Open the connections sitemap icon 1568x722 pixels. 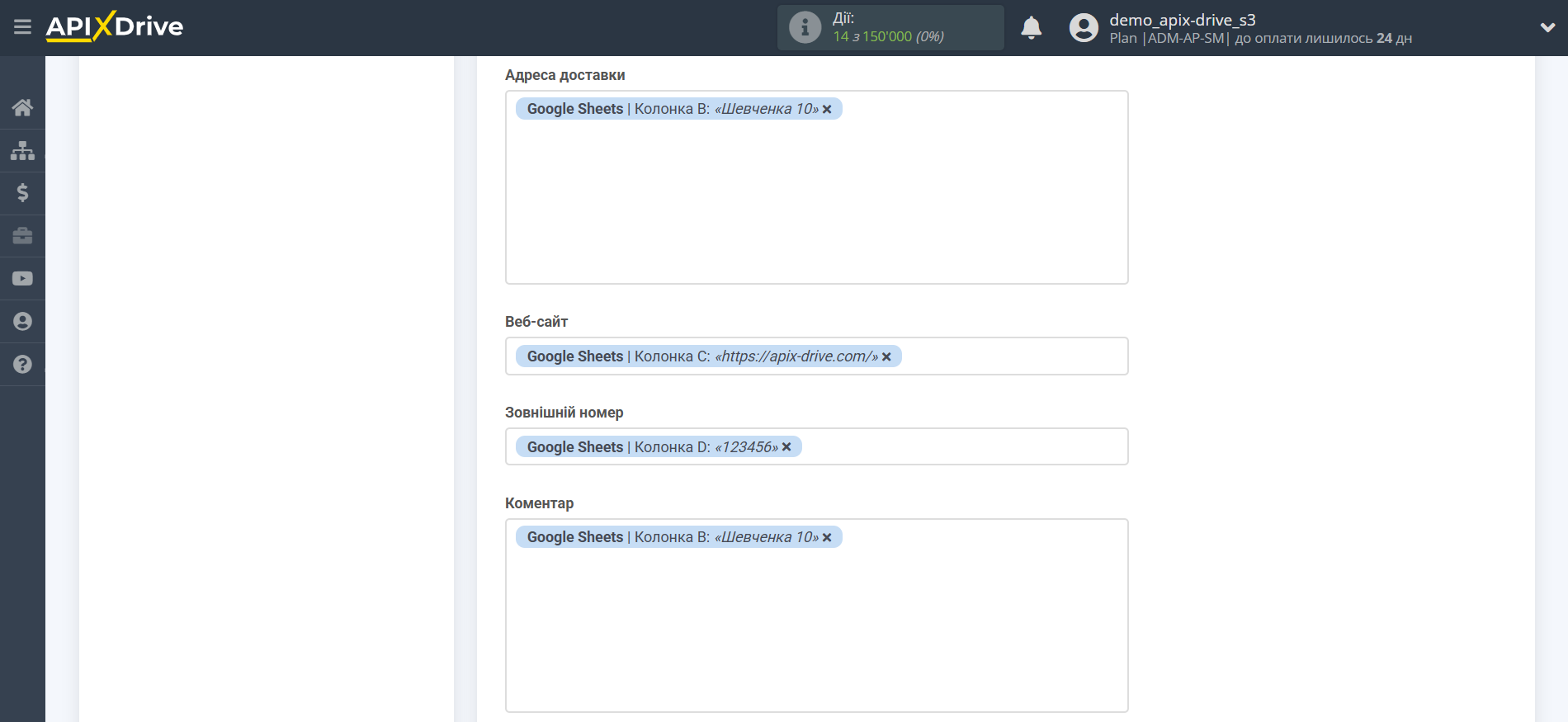[x=22, y=150]
